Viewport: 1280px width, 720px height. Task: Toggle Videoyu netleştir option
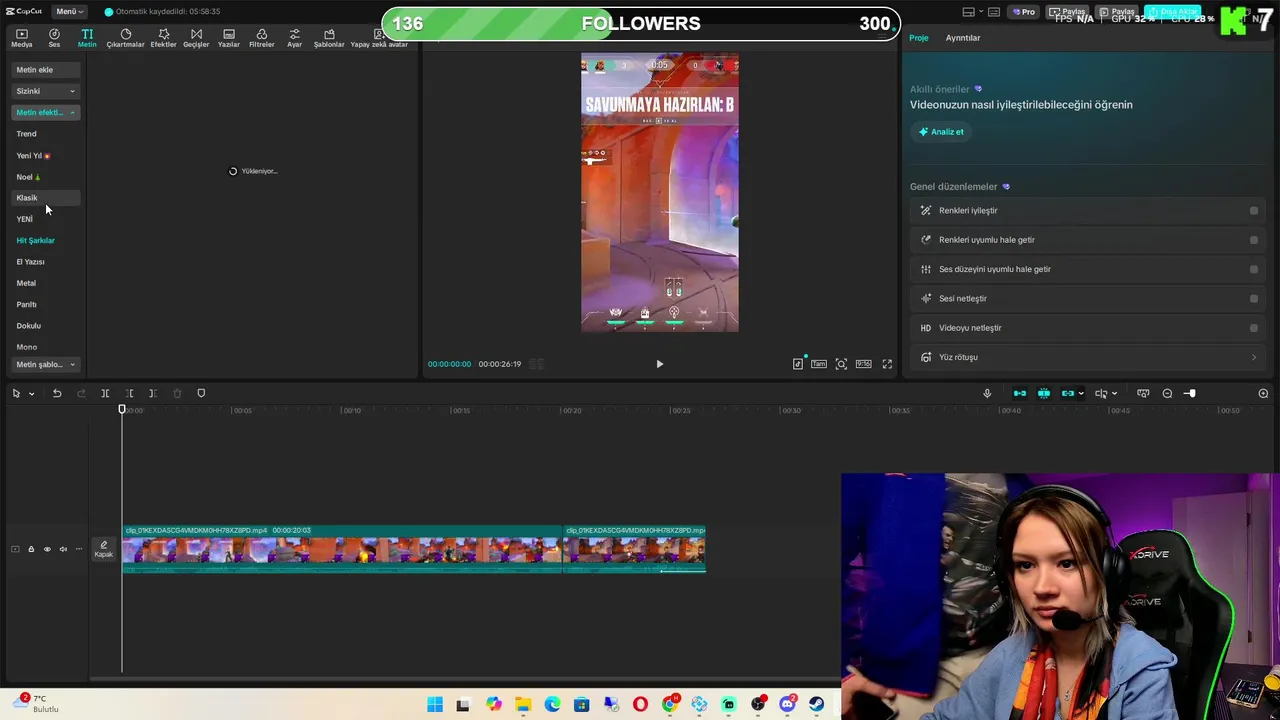[x=1253, y=328]
